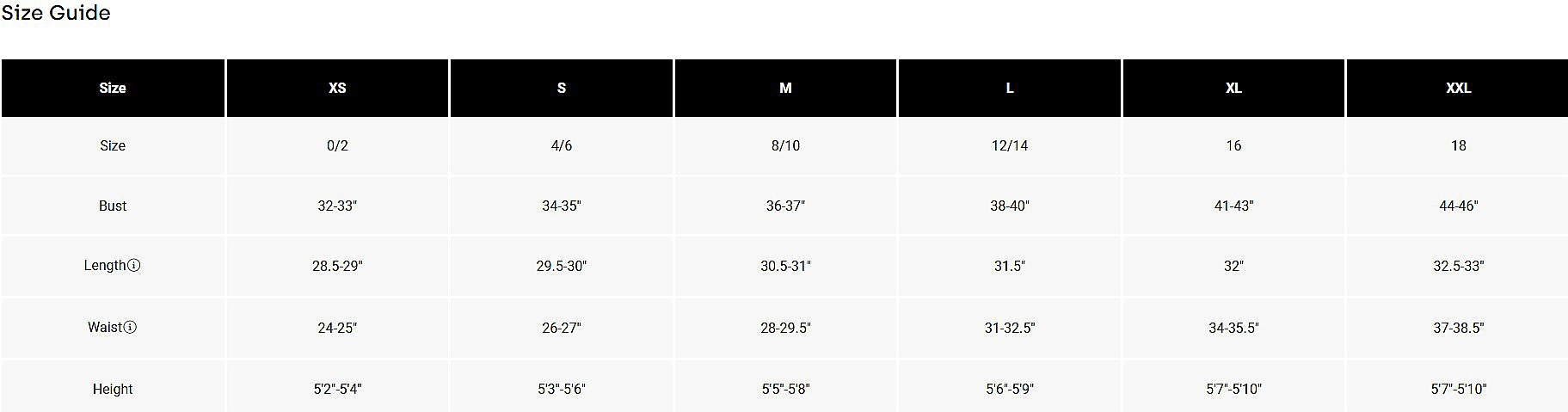Select the XS column header
Screen dimensions: 1568x412
(337, 88)
